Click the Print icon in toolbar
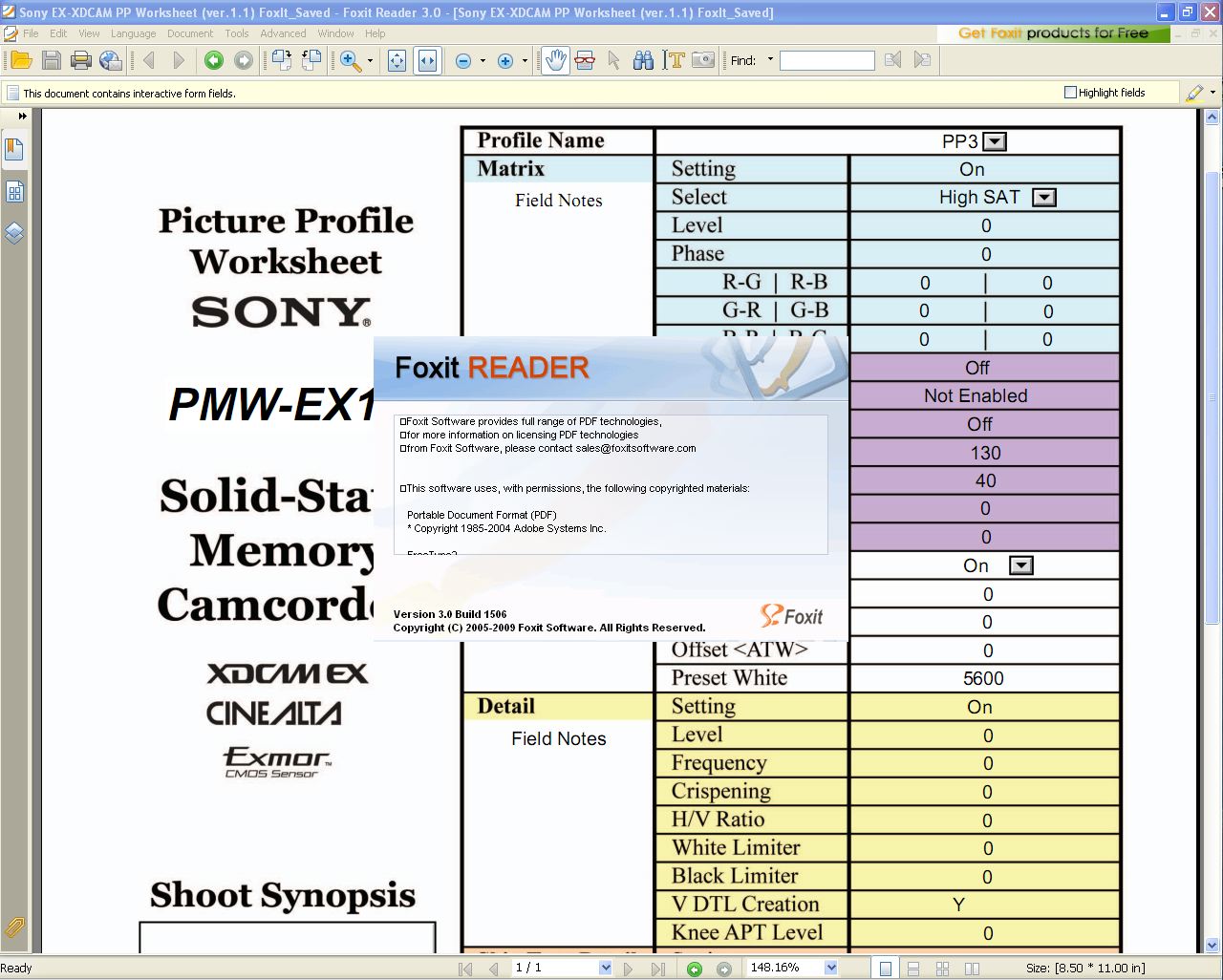The width and height of the screenshot is (1223, 980). [81, 60]
